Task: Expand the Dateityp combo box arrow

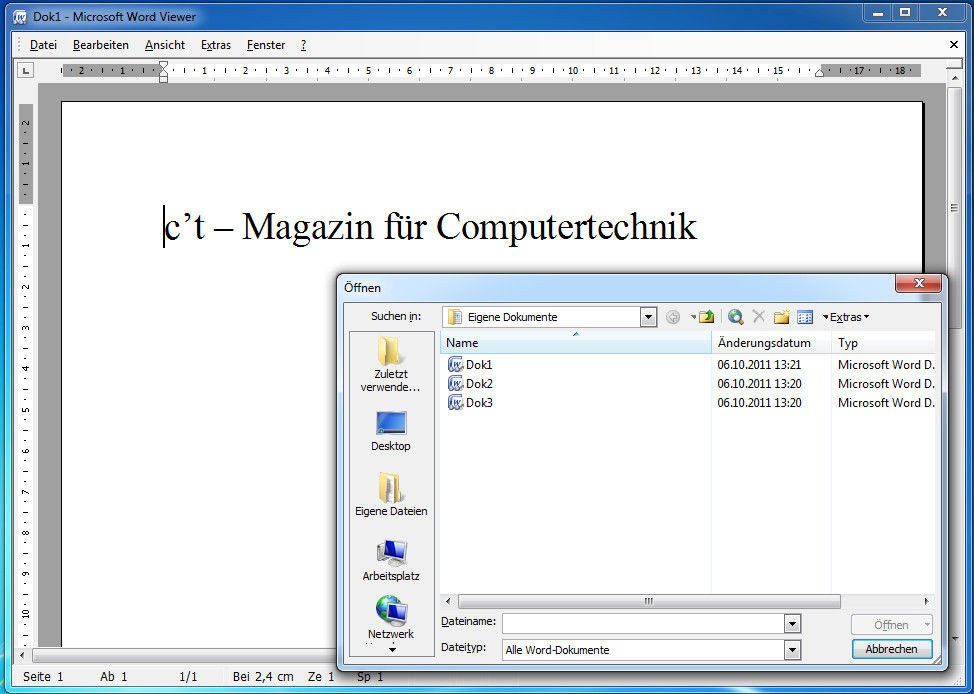Action: [792, 650]
